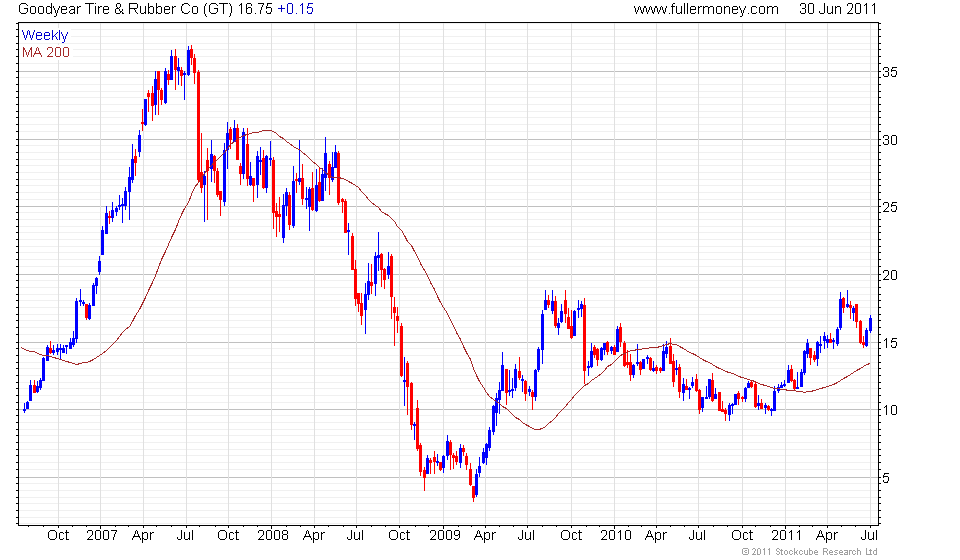The image size is (960, 560).
Task: Select the Weekly timeframe label
Action: pyautogui.click(x=45, y=35)
